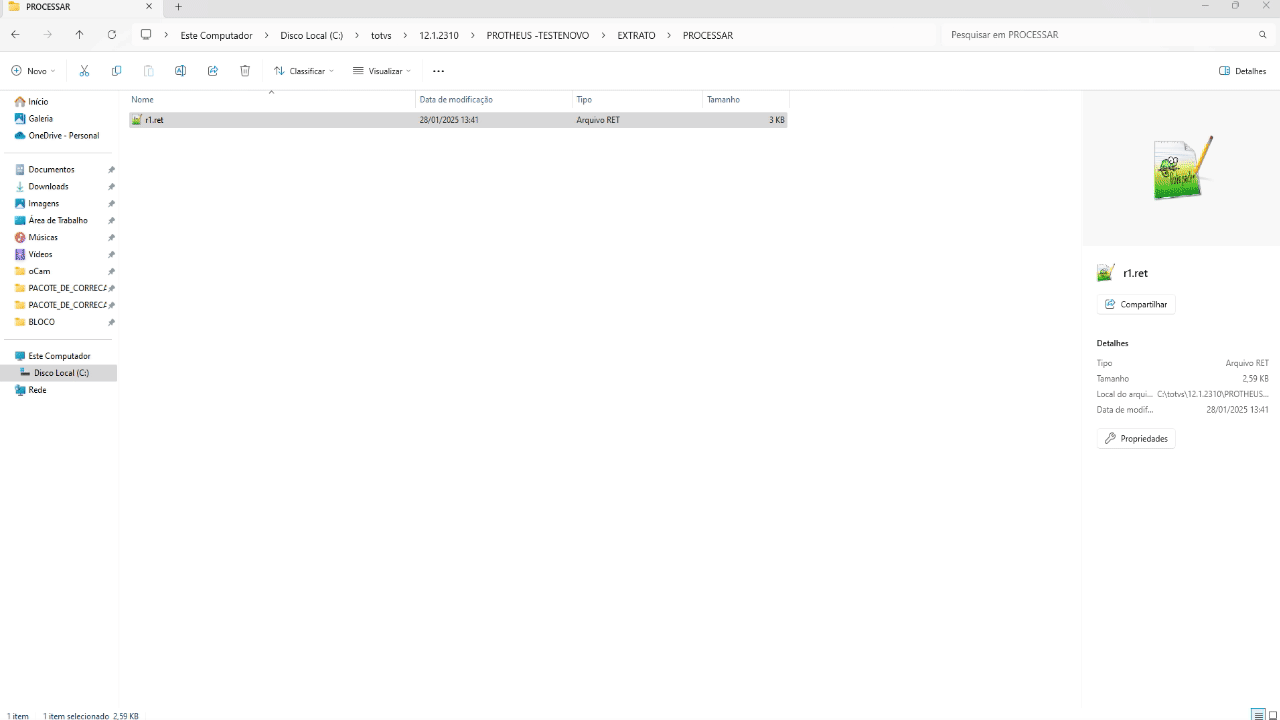Click the Copy icon in toolbar

116,71
